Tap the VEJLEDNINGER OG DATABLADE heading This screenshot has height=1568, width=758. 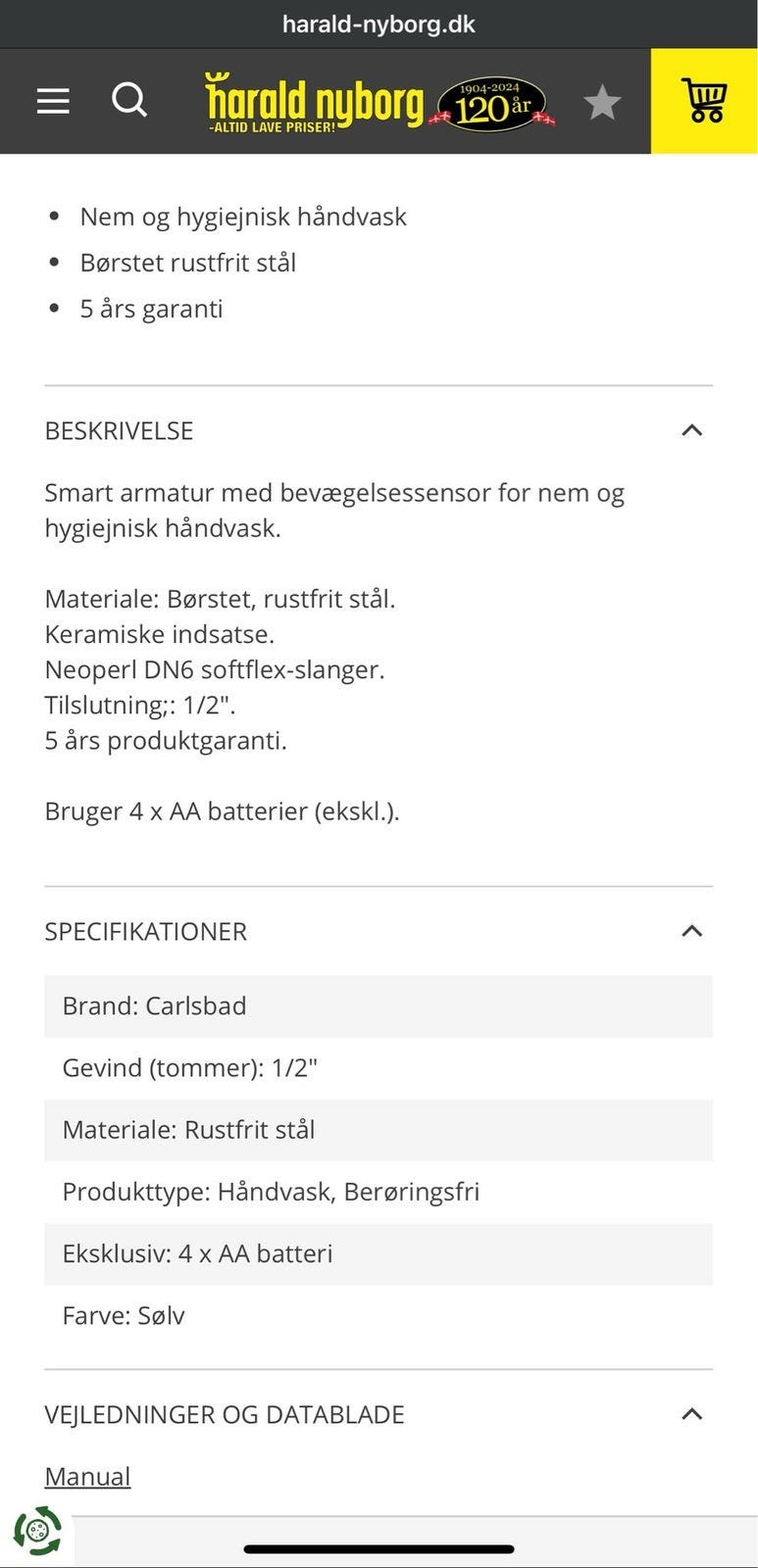pyautogui.click(x=224, y=1415)
